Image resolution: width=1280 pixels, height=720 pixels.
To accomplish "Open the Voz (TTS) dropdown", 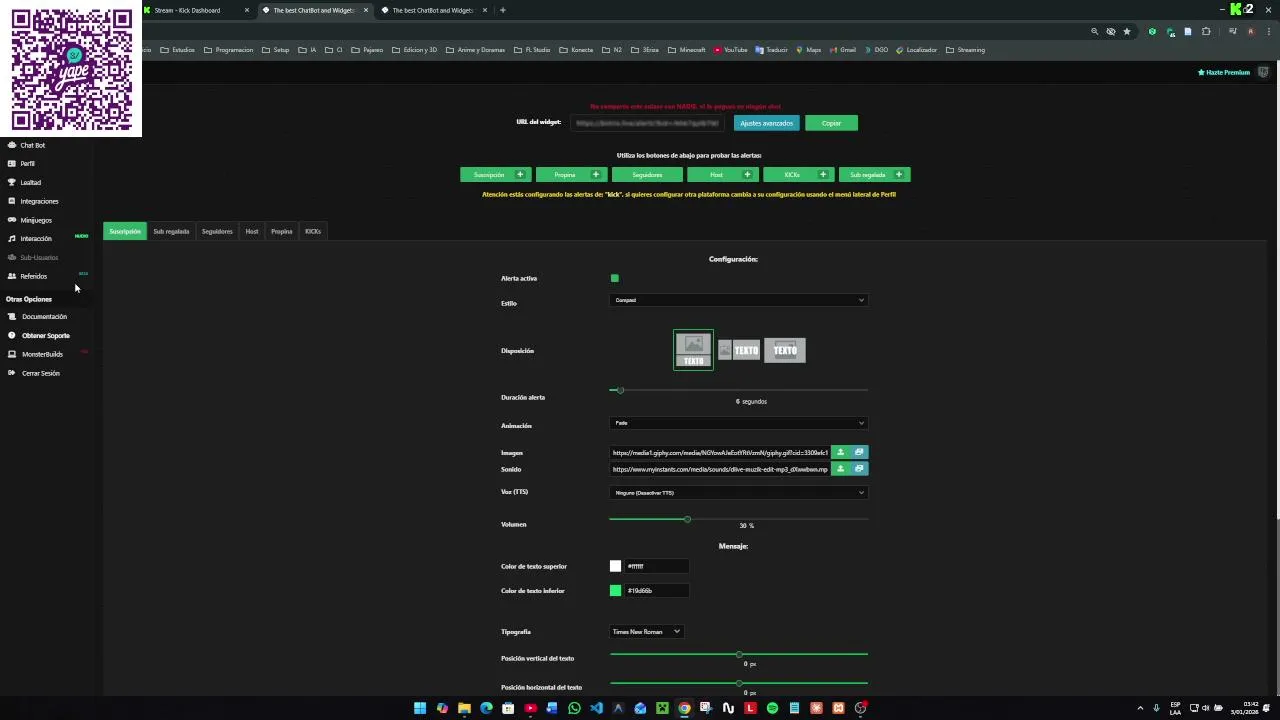I will pyautogui.click(x=738, y=492).
